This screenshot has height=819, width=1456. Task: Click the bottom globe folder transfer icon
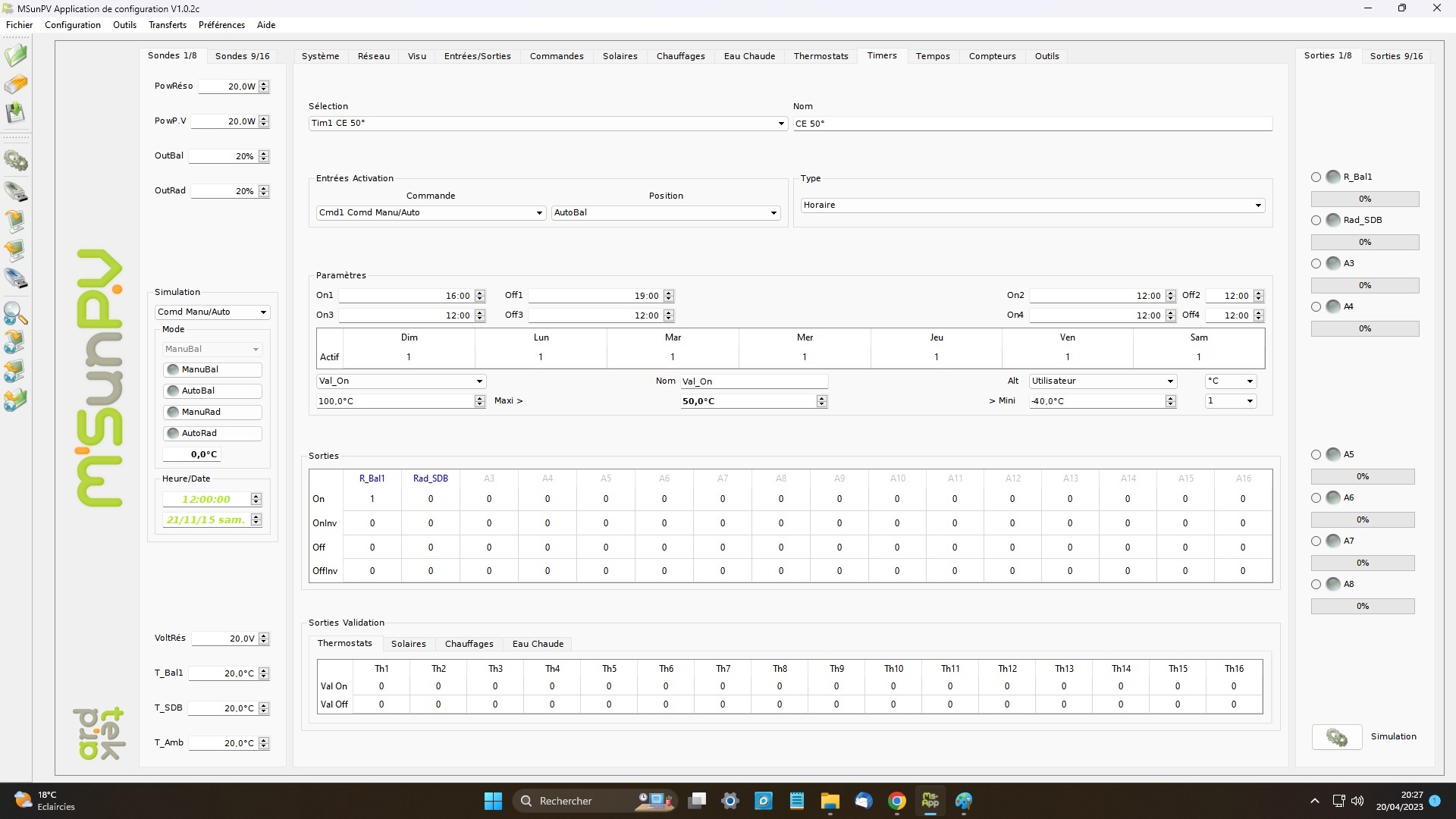15,400
